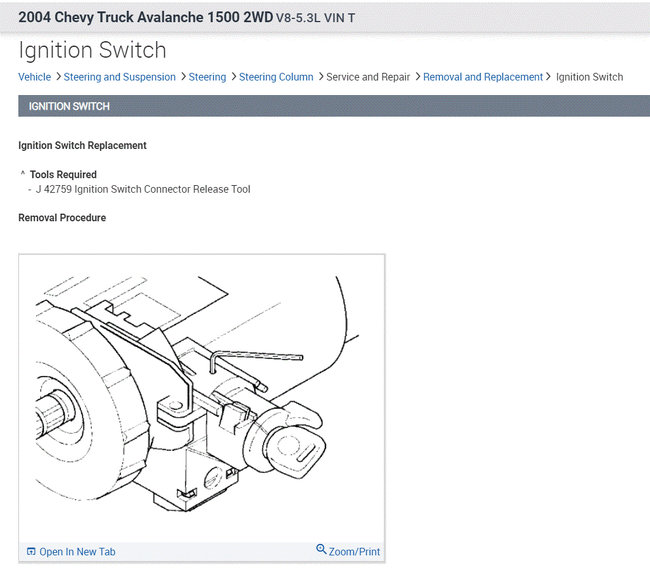Click the Tools Required label

[x=63, y=175]
